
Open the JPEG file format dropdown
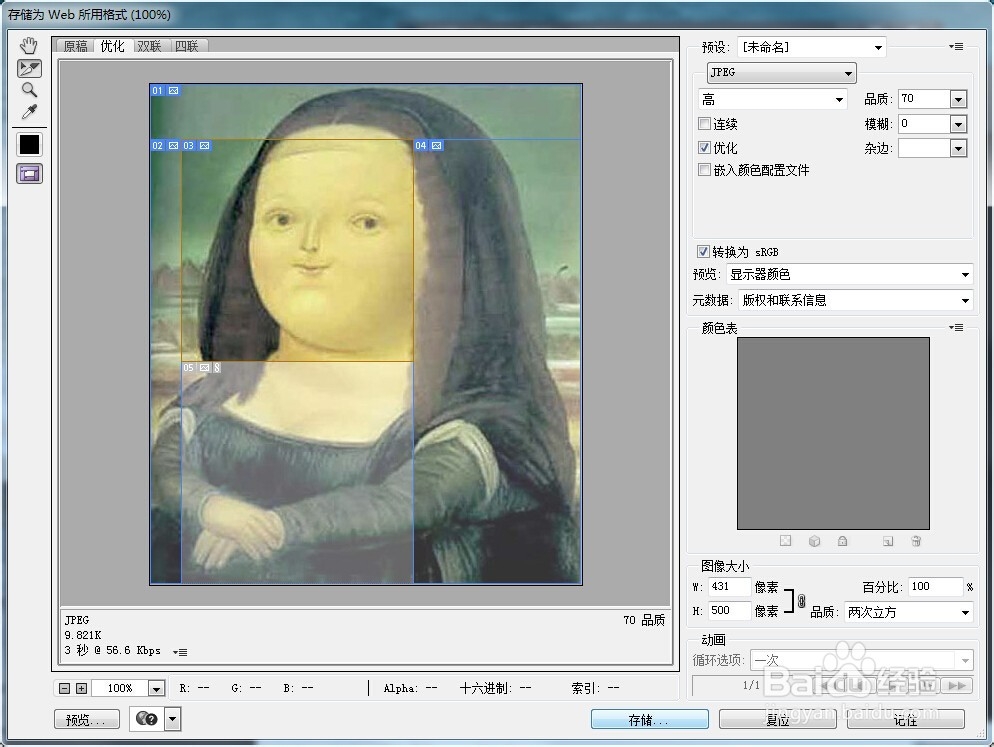[x=781, y=73]
